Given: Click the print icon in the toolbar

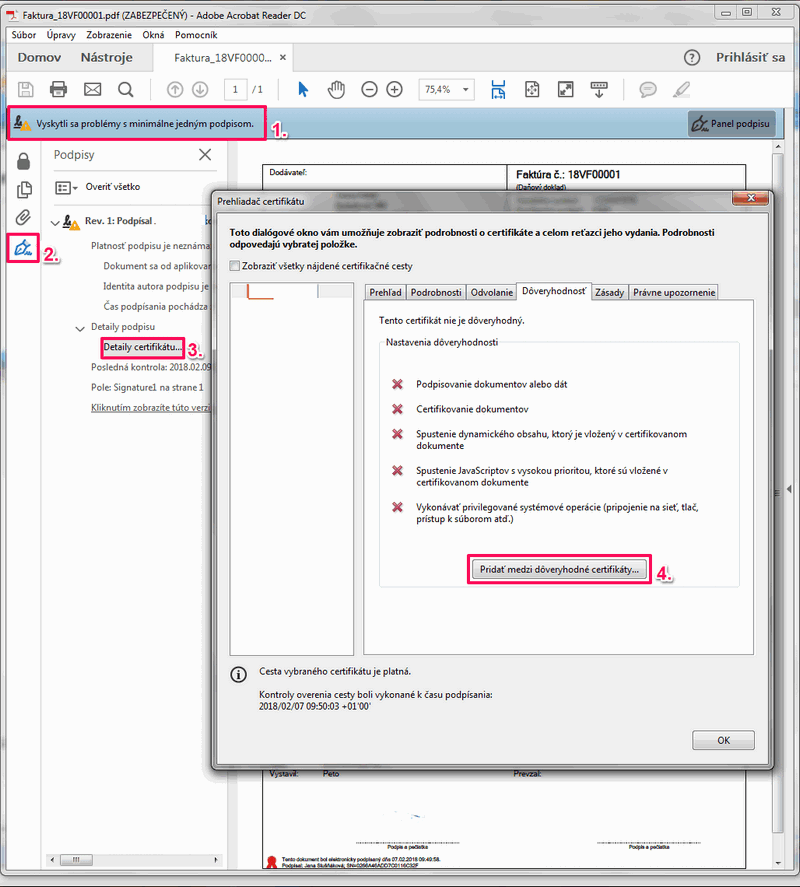Looking at the screenshot, I should [58, 89].
